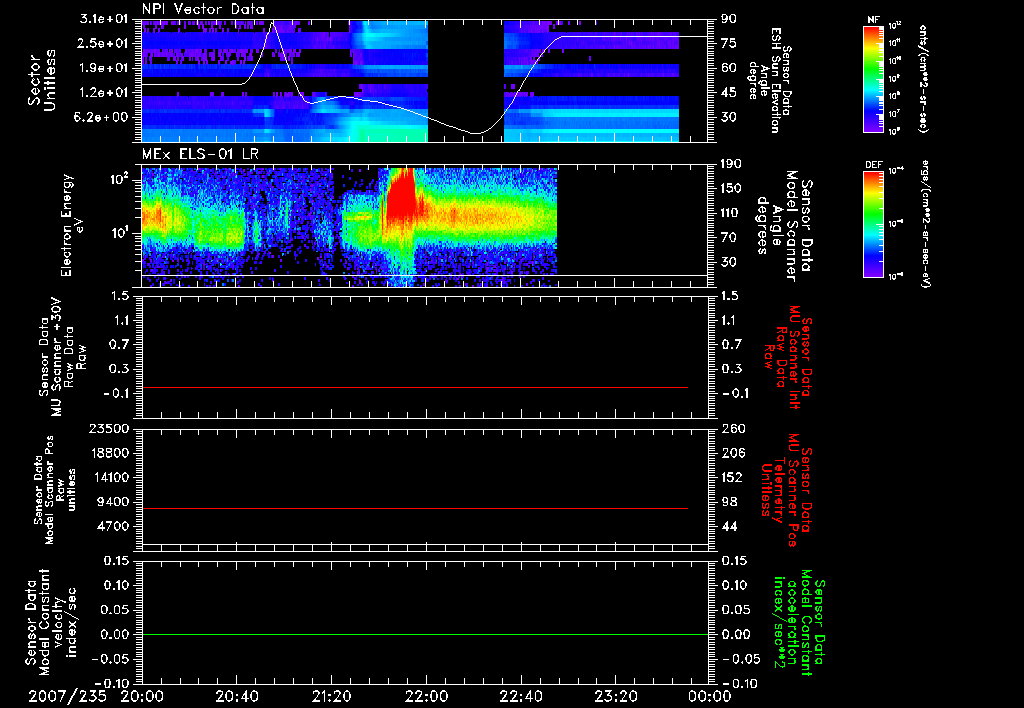Click the NF color bar legend
This screenshot has width=1024, height=708.
pos(873,78)
